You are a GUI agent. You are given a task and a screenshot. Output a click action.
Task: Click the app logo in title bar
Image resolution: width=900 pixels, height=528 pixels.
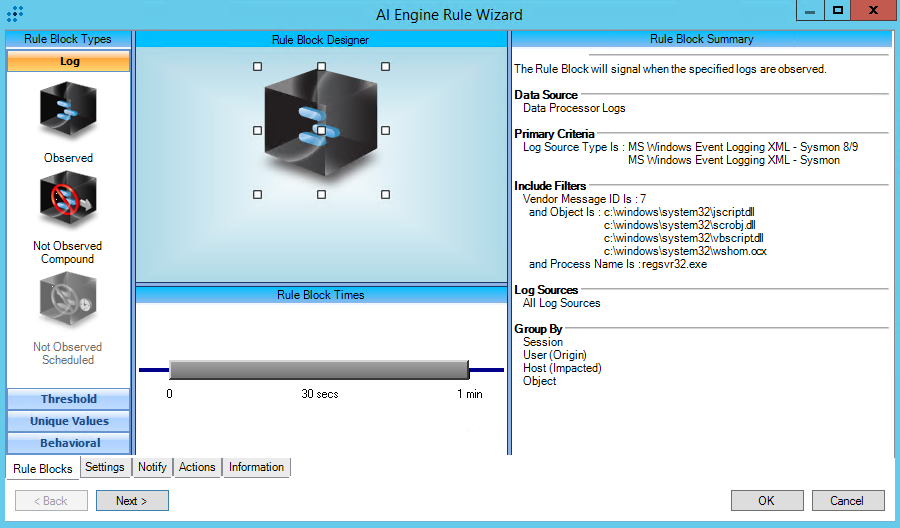coord(15,14)
